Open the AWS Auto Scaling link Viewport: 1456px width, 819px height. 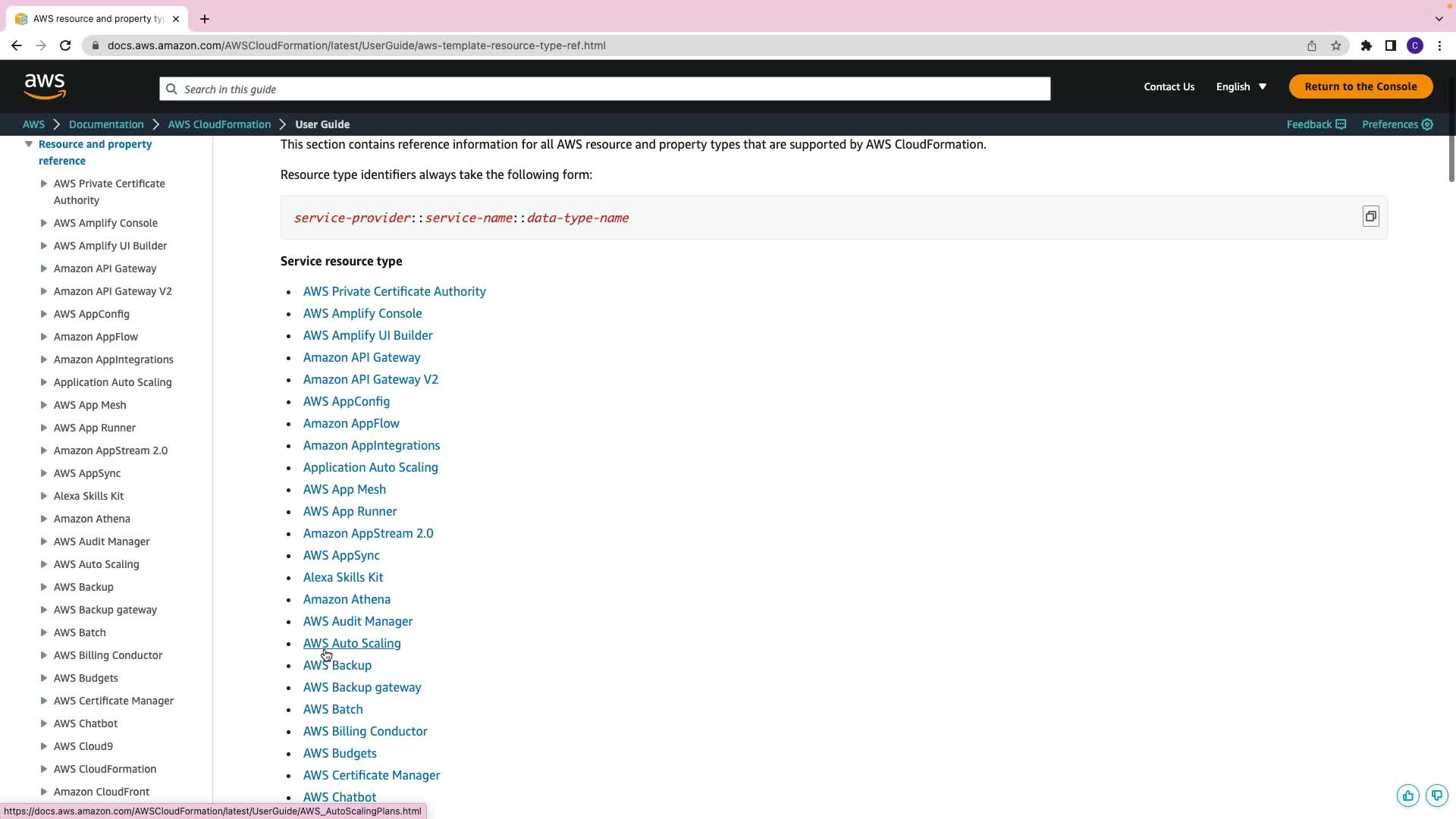[352, 643]
